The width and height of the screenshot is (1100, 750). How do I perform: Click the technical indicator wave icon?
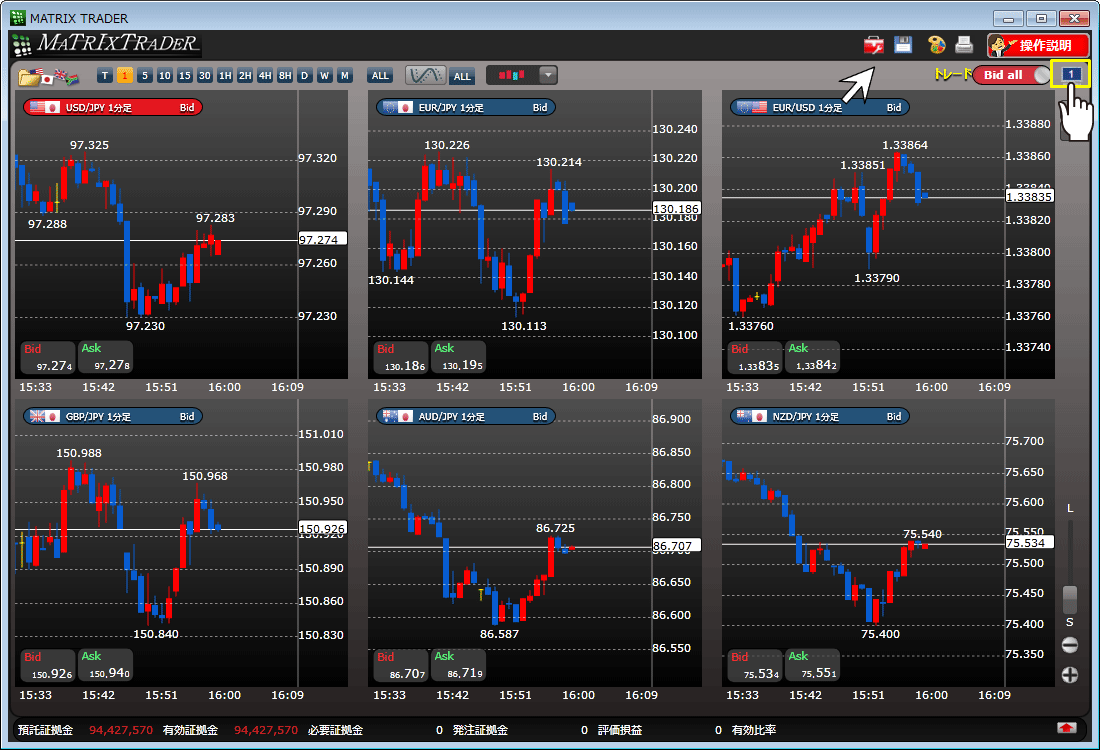(x=425, y=75)
